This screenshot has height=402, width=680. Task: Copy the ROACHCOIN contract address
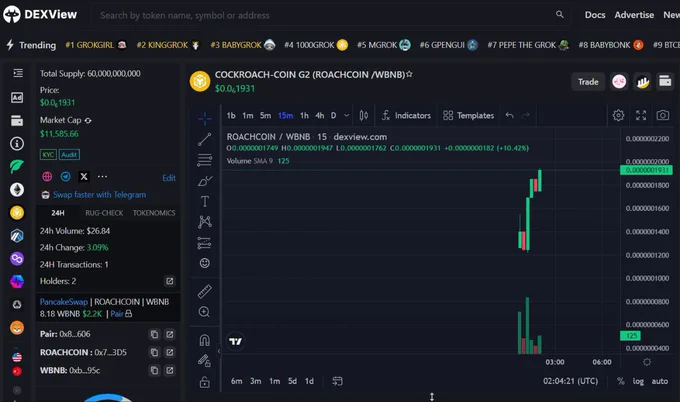[x=154, y=352]
